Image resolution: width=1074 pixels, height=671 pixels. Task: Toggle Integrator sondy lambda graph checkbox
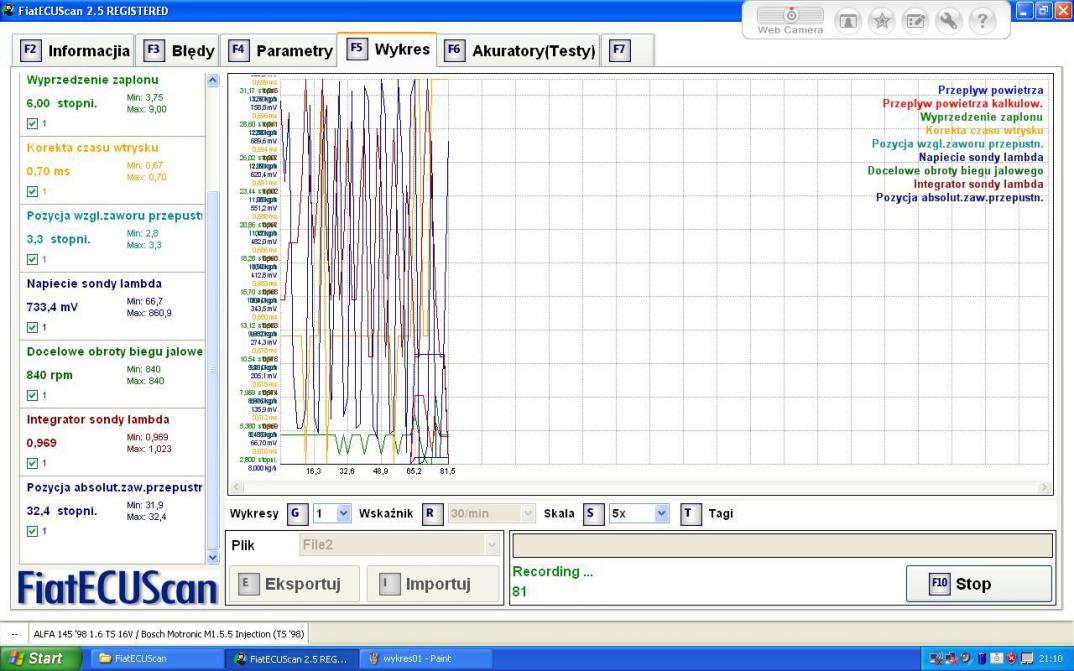click(x=32, y=464)
